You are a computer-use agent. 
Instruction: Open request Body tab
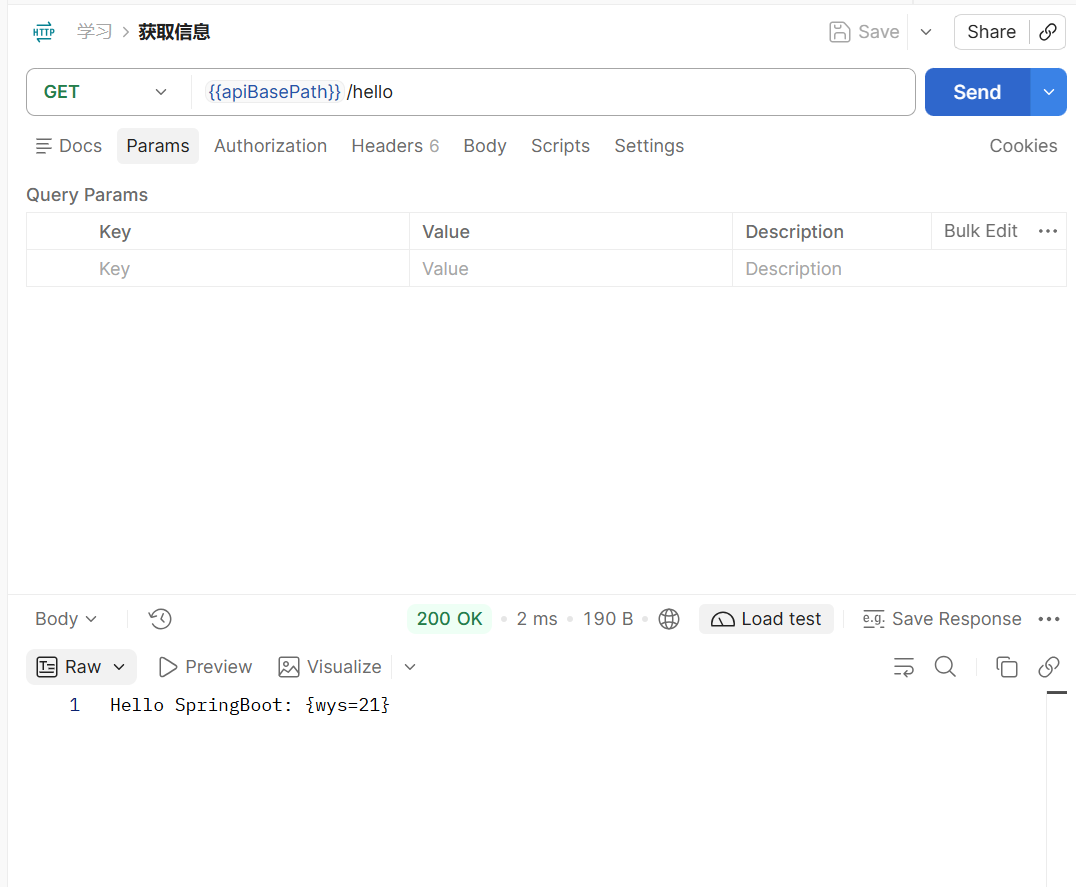(x=484, y=146)
